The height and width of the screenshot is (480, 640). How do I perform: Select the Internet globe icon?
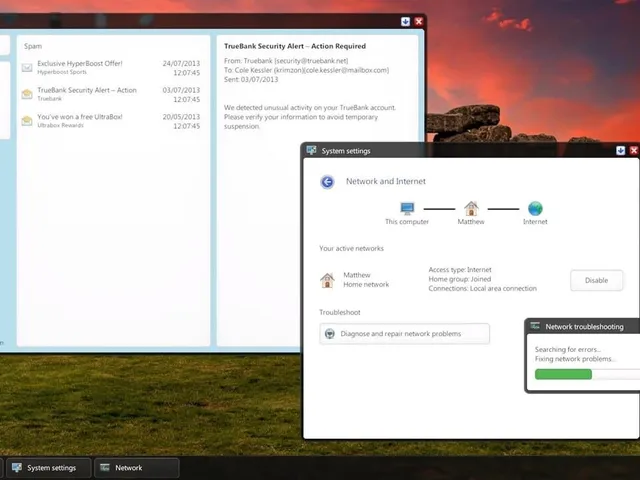[535, 208]
